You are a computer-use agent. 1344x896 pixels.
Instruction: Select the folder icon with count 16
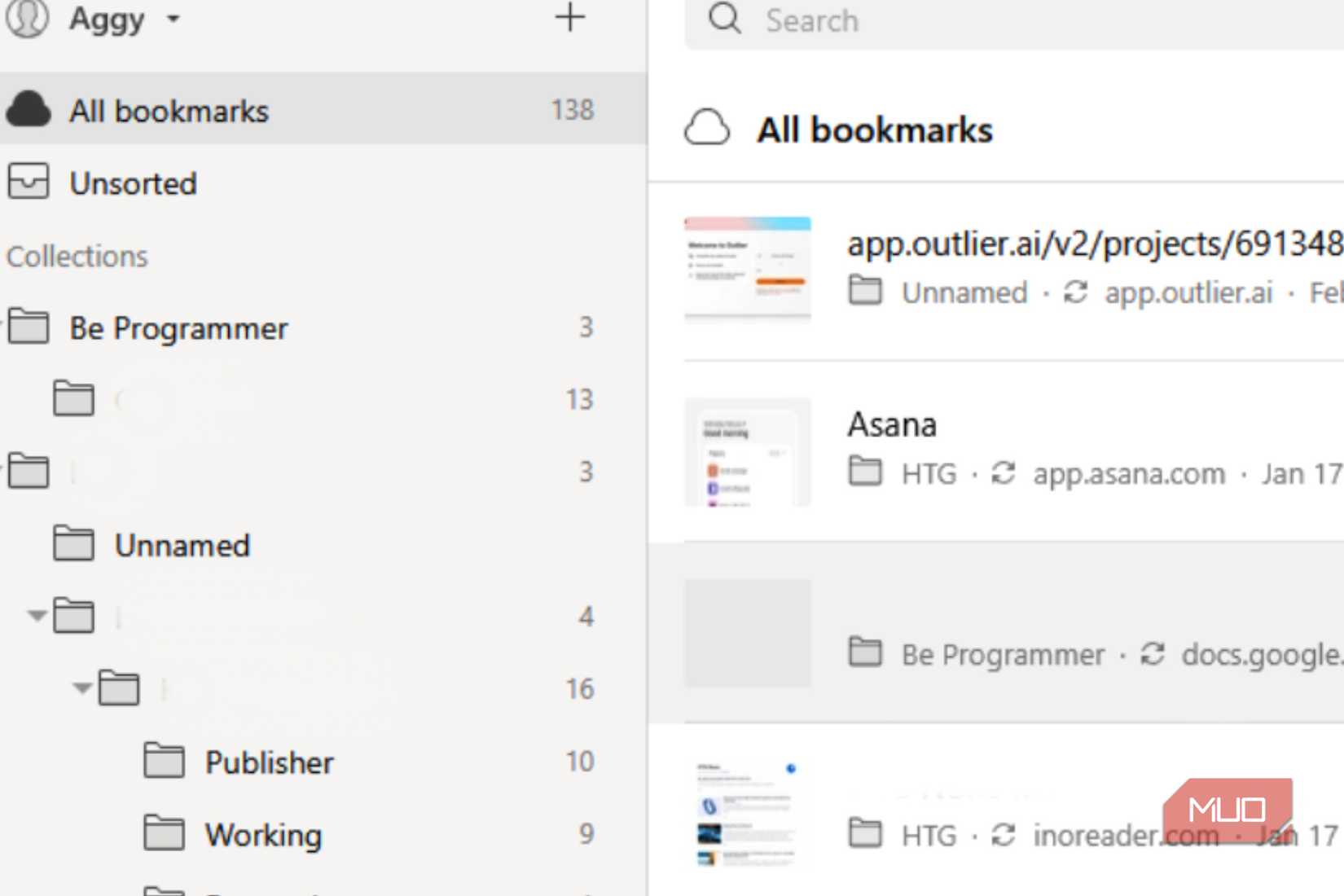[x=119, y=688]
